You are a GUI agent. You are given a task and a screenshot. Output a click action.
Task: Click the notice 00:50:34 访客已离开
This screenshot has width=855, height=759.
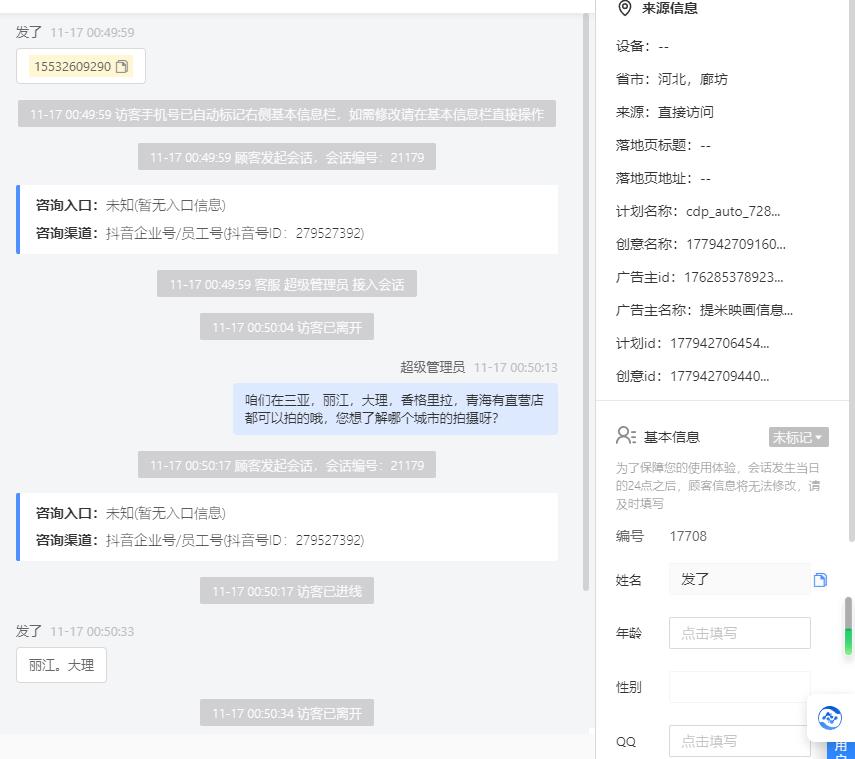[287, 713]
